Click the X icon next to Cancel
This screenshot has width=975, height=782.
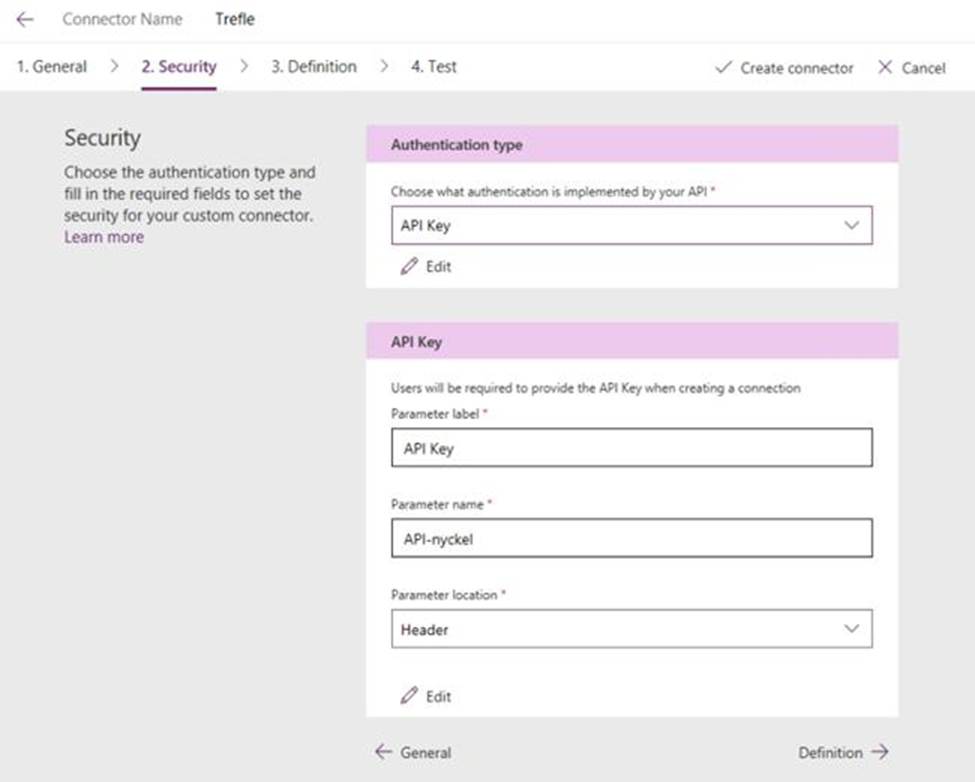tap(884, 68)
